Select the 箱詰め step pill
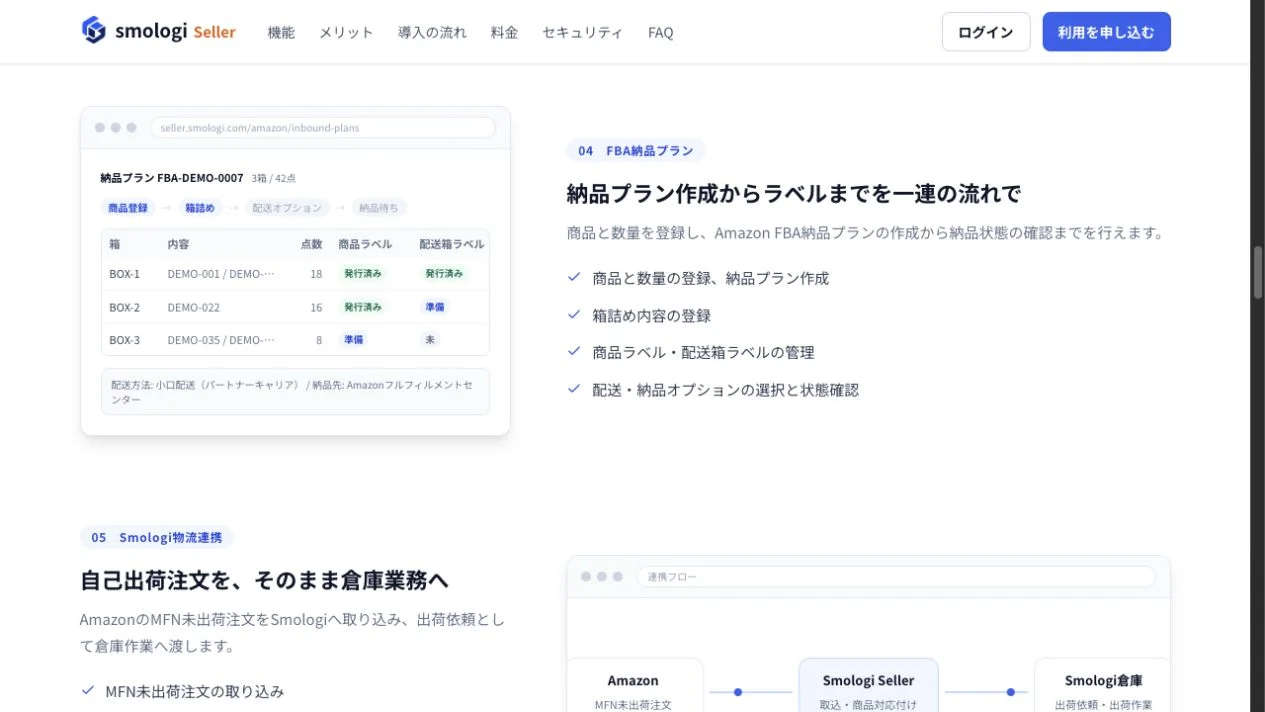Screen dimensions: 1265x712 point(200,208)
